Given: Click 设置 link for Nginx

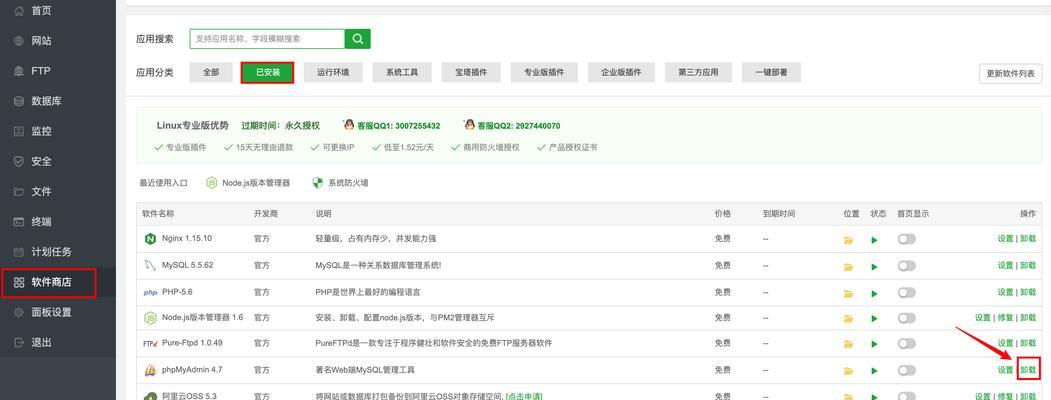Looking at the screenshot, I should [x=1005, y=239].
